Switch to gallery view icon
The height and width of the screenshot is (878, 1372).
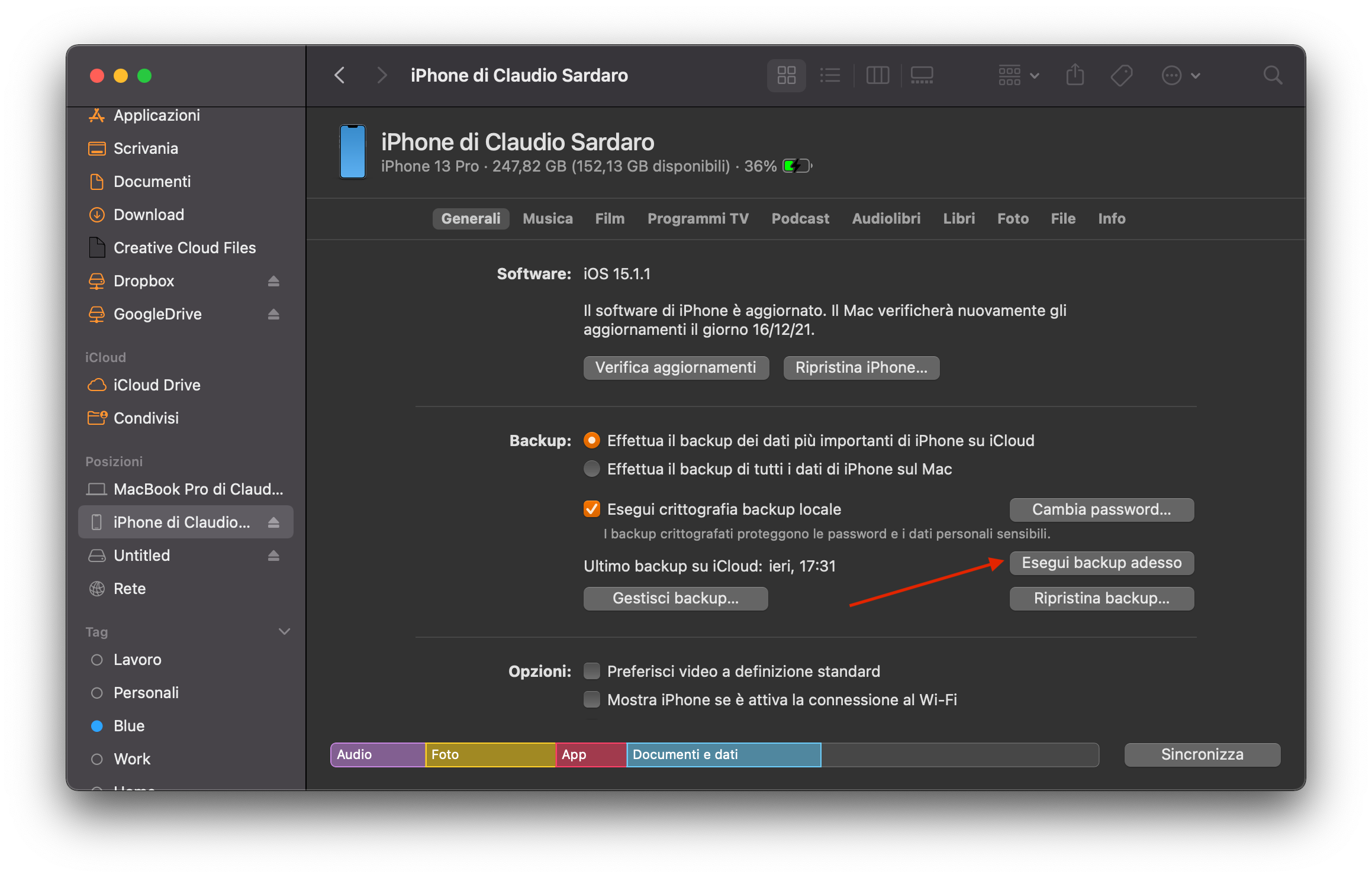922,75
